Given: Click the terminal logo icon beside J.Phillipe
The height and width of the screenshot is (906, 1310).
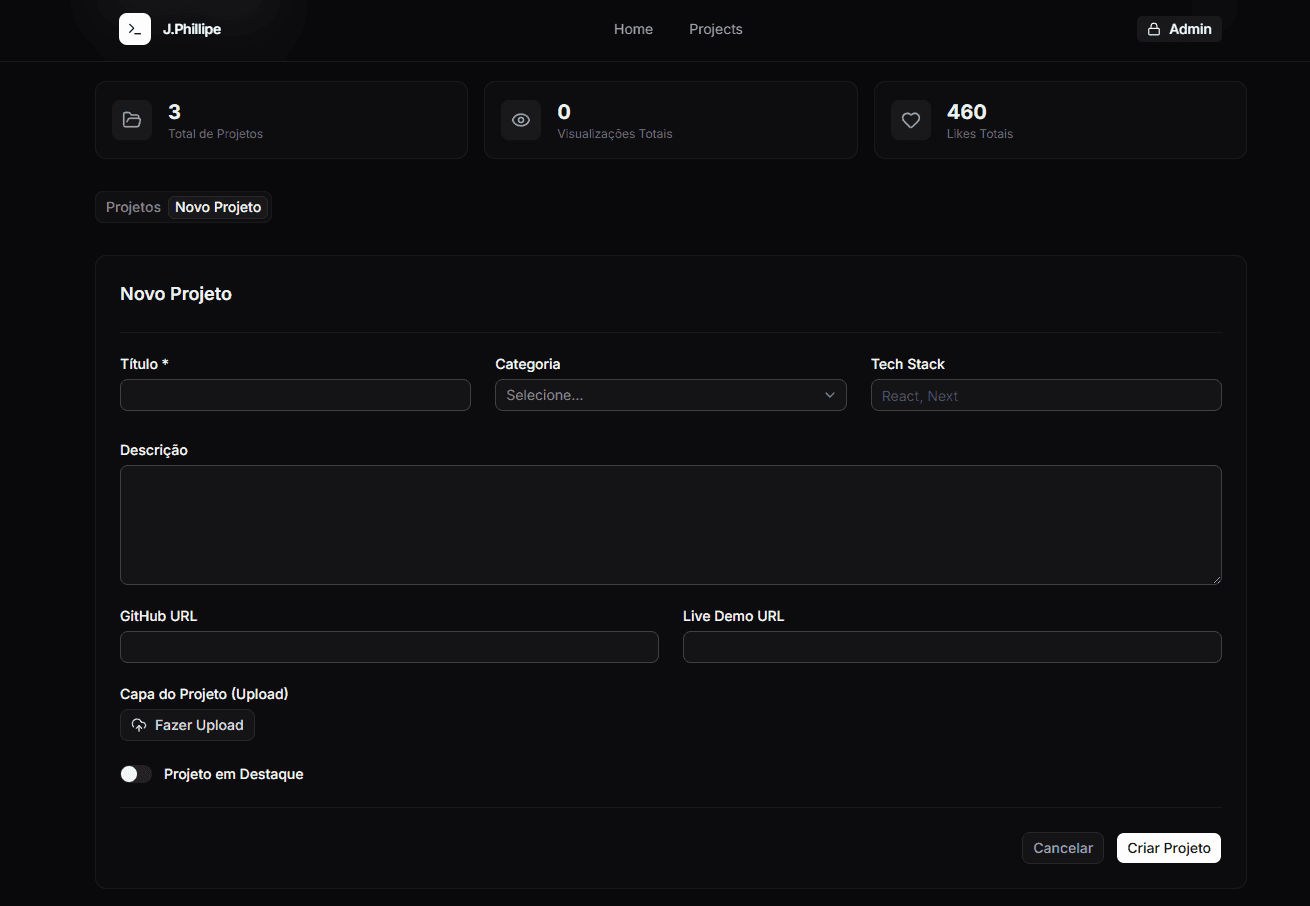Looking at the screenshot, I should (135, 29).
